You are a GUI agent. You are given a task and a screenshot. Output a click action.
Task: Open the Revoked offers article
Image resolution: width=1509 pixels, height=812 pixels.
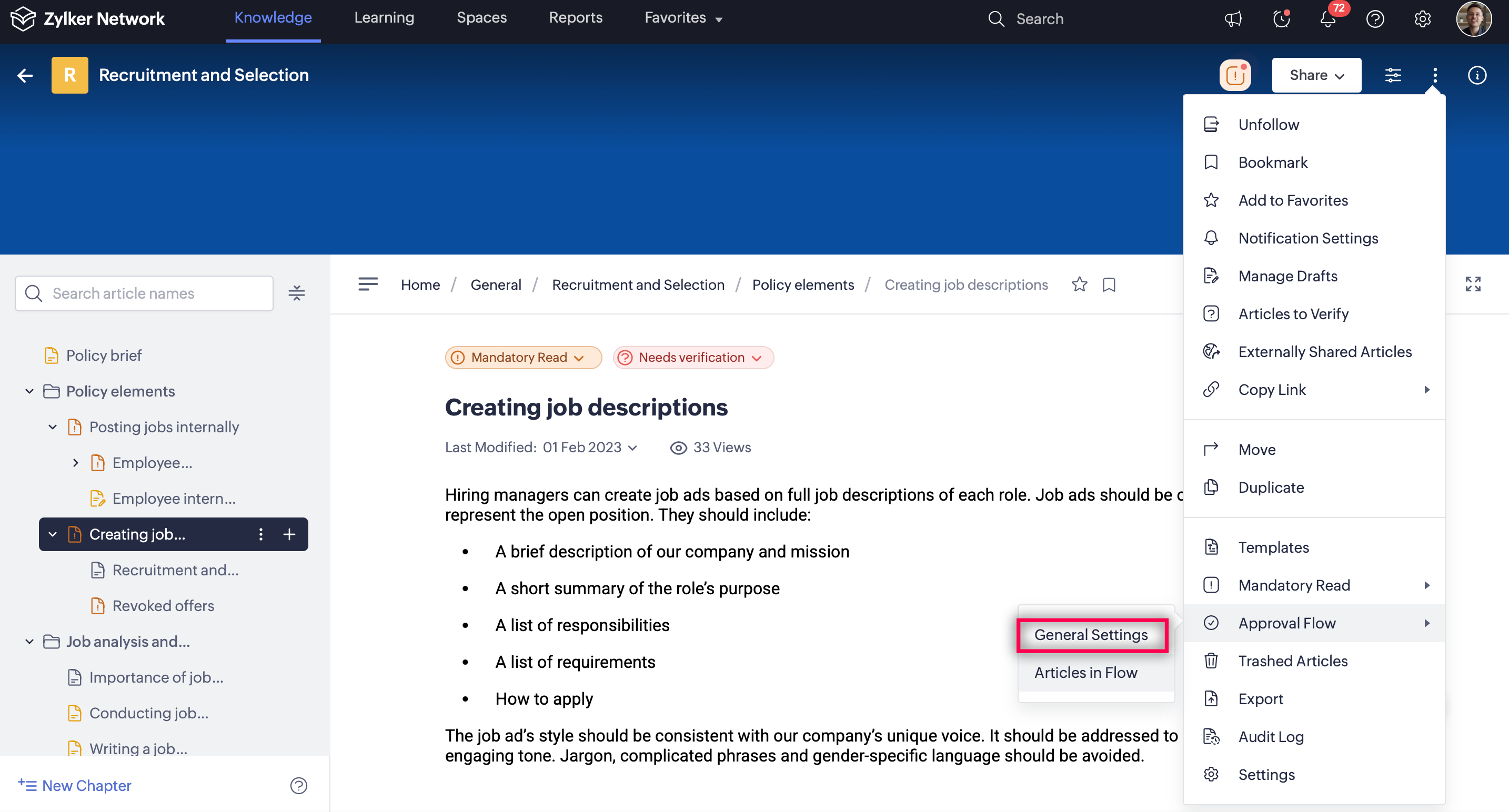point(163,605)
